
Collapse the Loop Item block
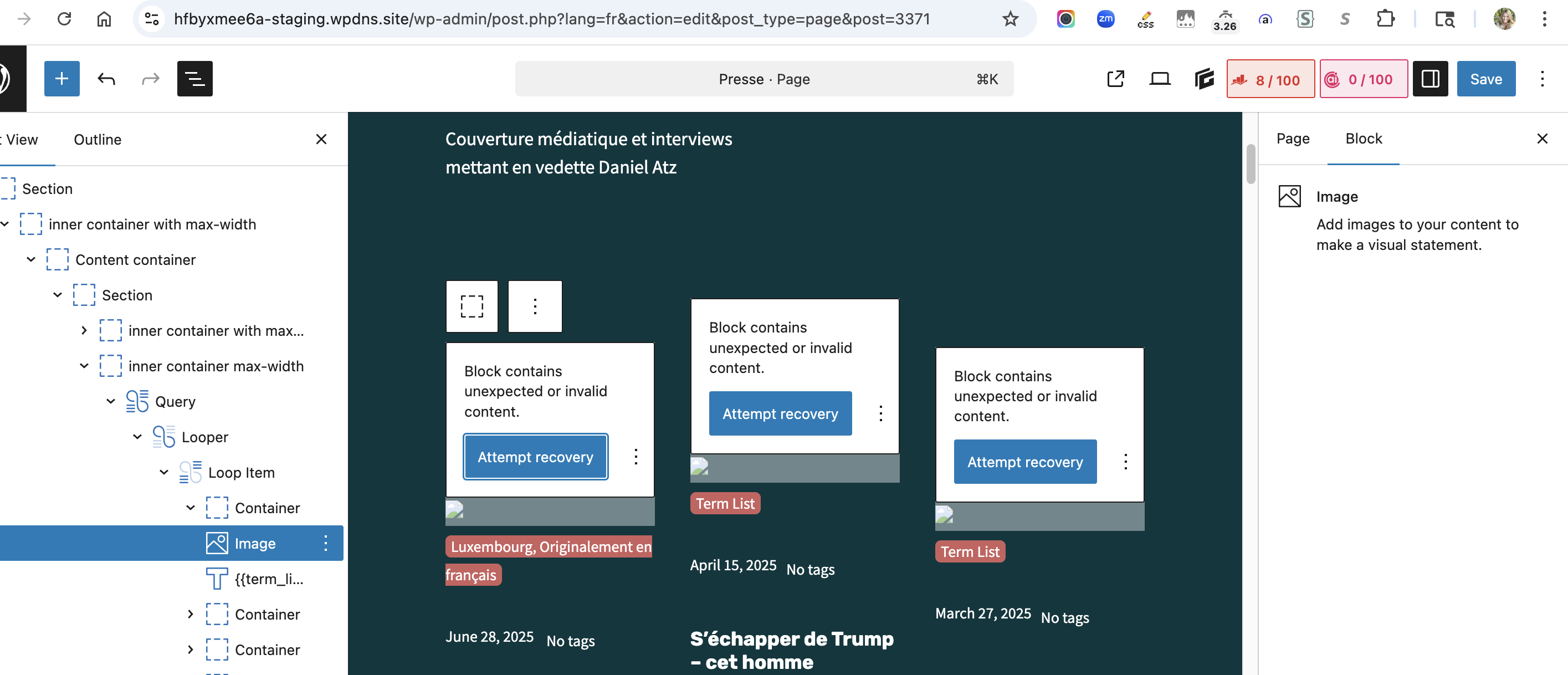click(164, 472)
